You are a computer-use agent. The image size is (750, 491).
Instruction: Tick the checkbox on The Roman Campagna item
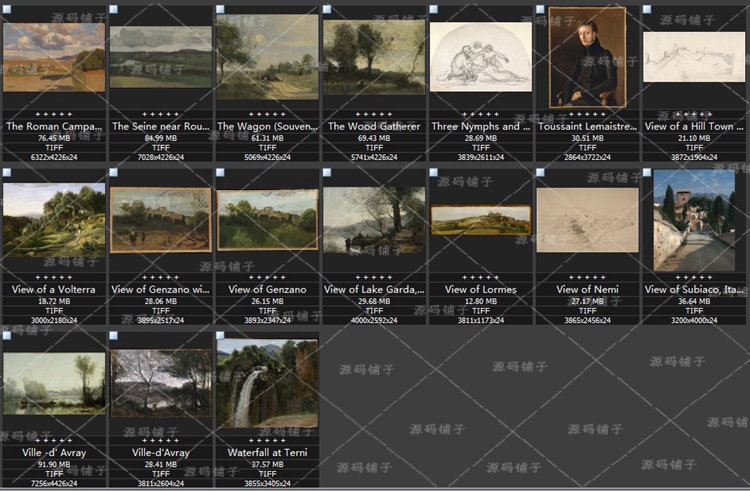pos(7,9)
